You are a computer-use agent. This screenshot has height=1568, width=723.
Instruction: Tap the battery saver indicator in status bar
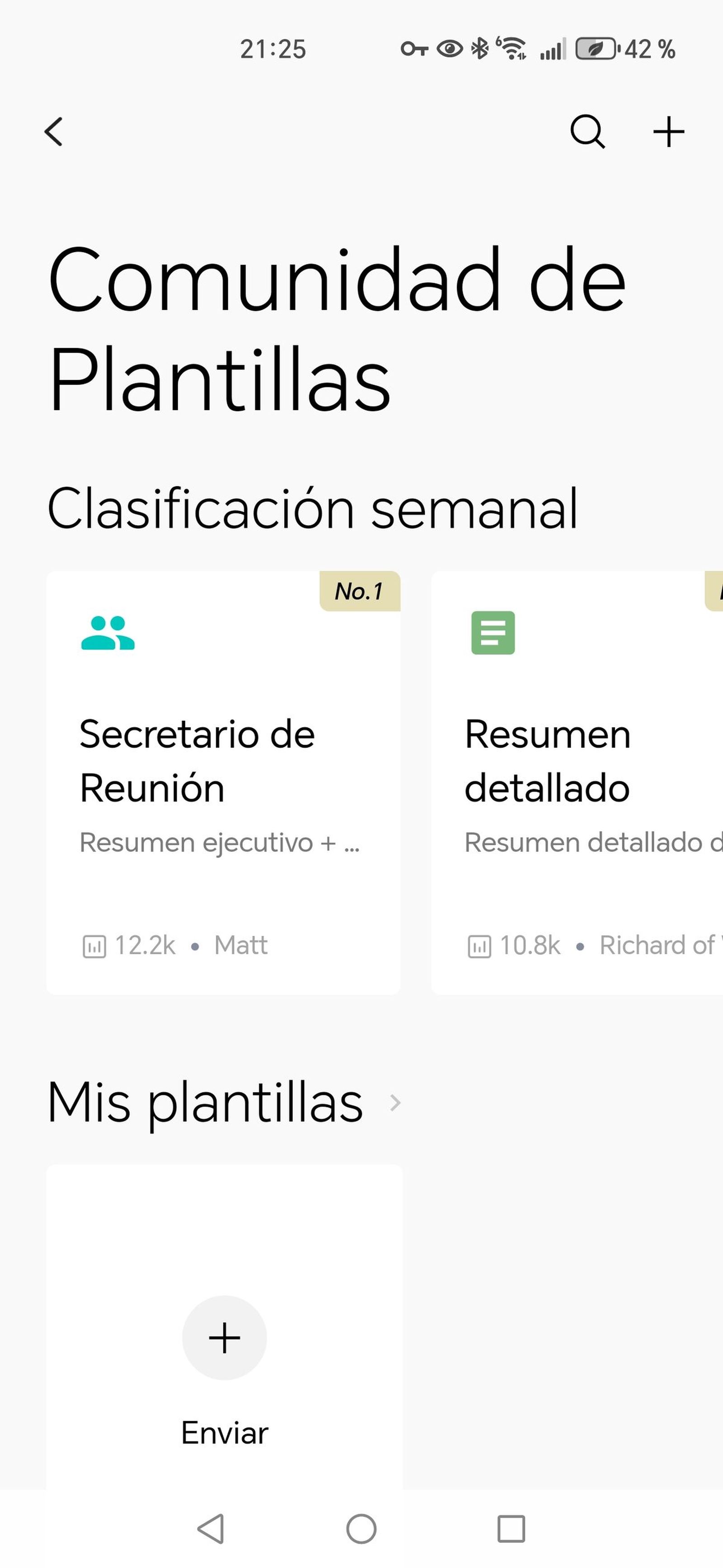(x=594, y=50)
